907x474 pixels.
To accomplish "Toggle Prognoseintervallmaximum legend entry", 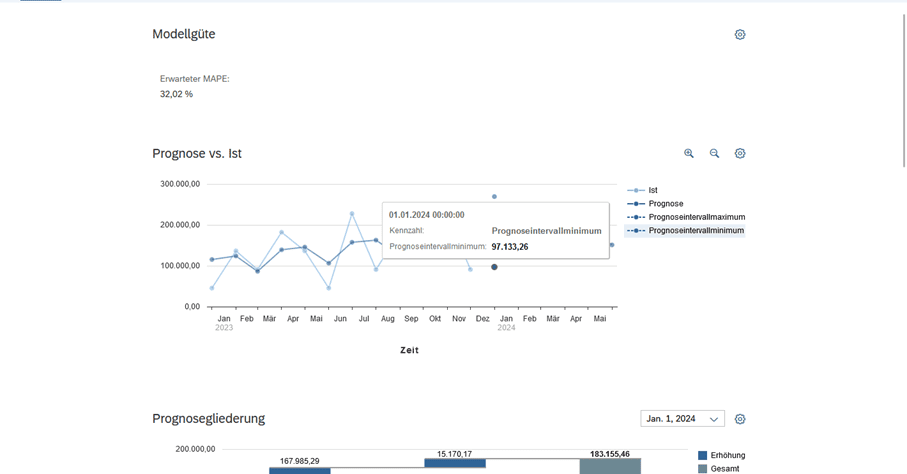I will [x=696, y=217].
